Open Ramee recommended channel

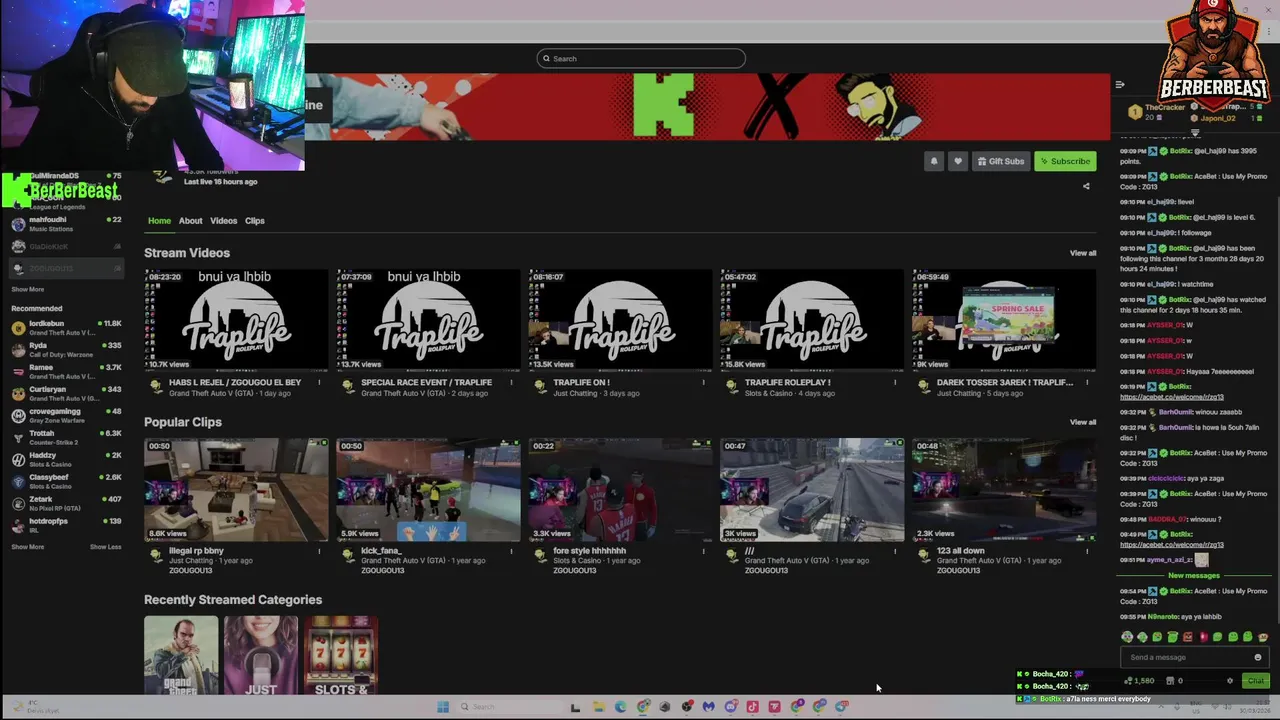pyautogui.click(x=66, y=371)
